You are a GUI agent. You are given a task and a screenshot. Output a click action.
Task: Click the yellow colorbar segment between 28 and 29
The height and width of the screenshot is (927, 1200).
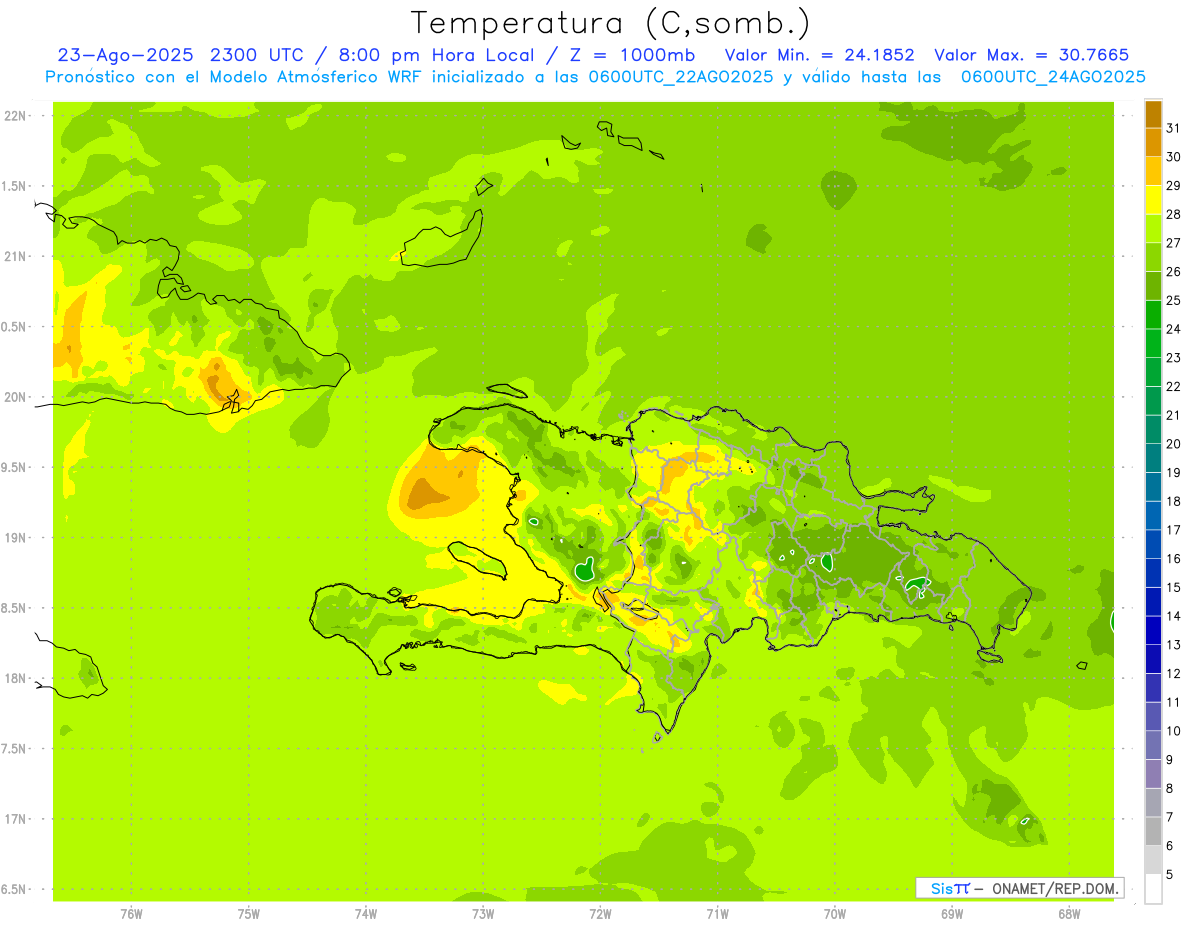(x=1153, y=200)
